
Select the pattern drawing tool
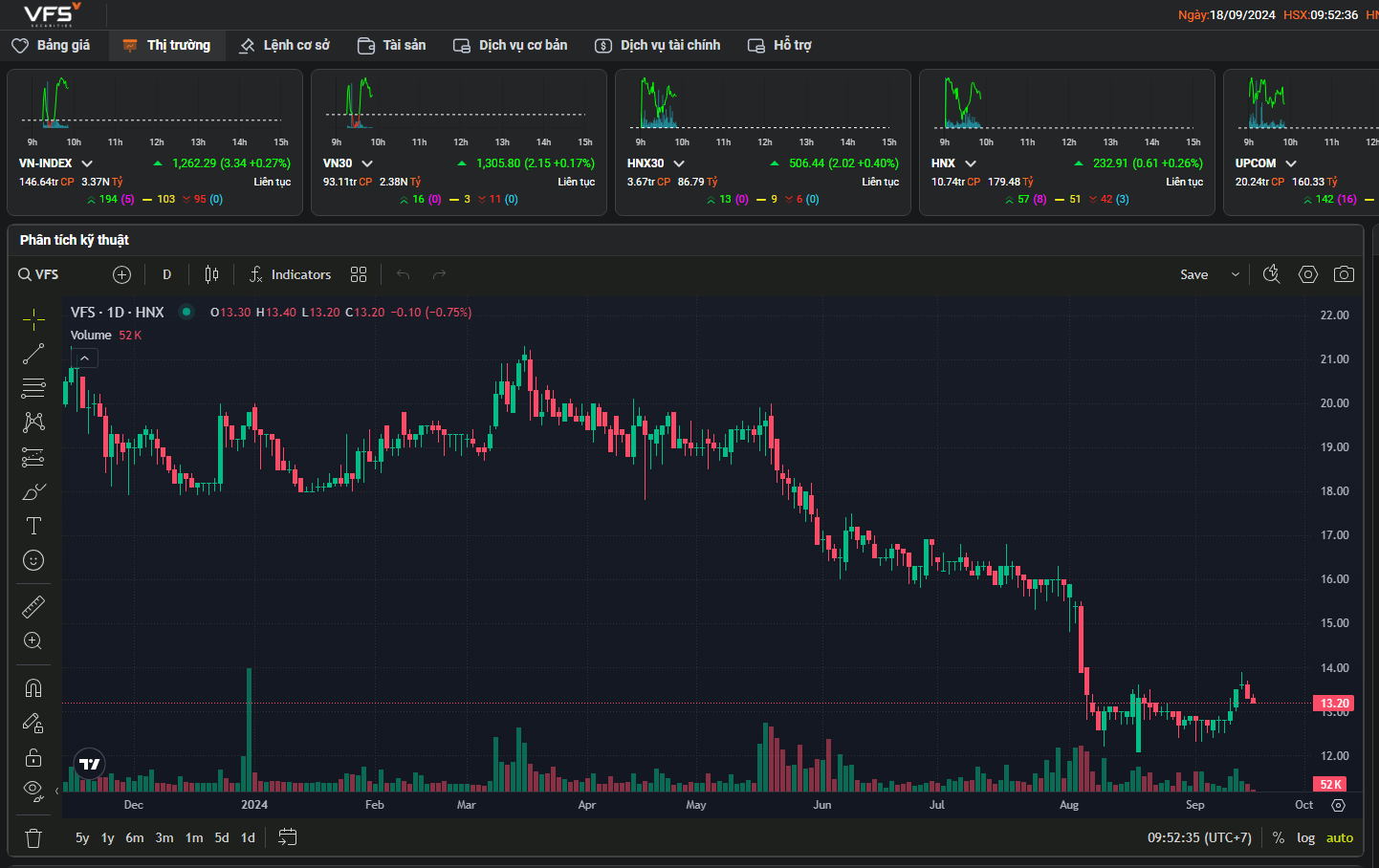(x=33, y=423)
